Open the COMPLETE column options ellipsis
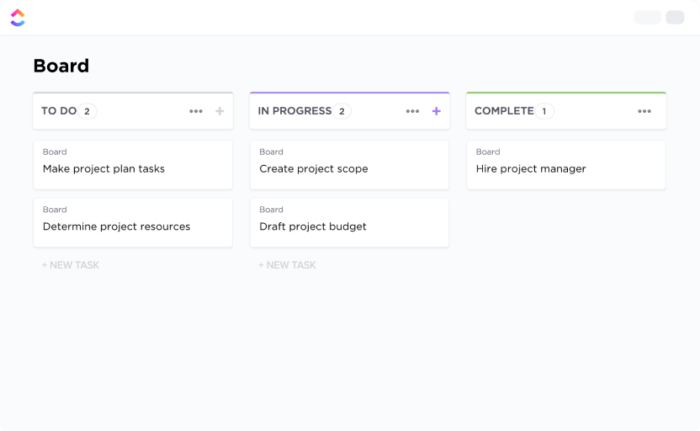 click(645, 111)
